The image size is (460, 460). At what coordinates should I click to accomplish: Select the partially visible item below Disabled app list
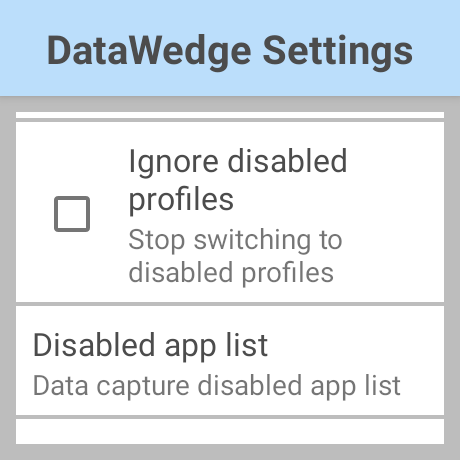click(x=230, y=431)
